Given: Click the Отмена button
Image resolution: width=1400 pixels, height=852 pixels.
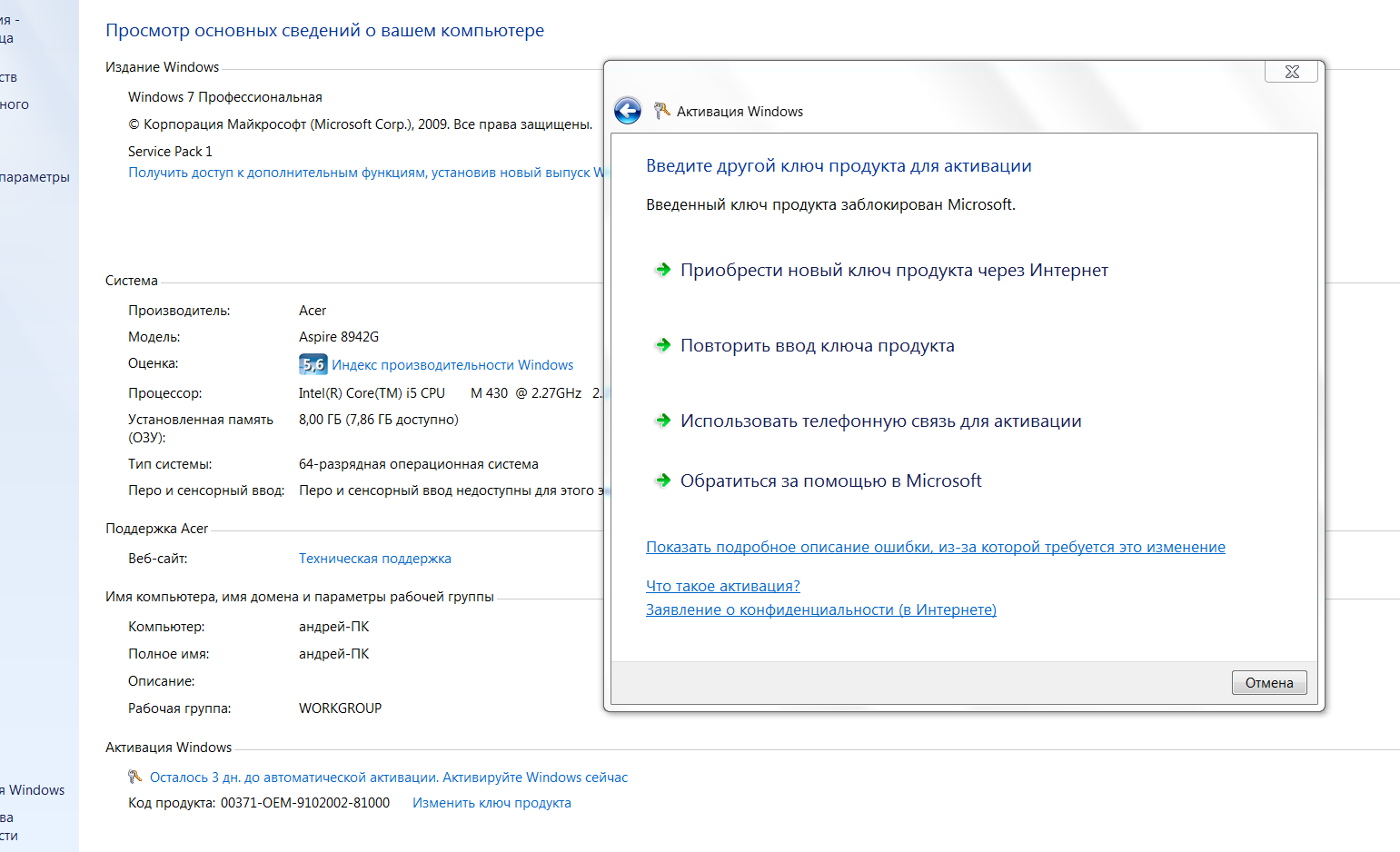Looking at the screenshot, I should click(x=1269, y=683).
